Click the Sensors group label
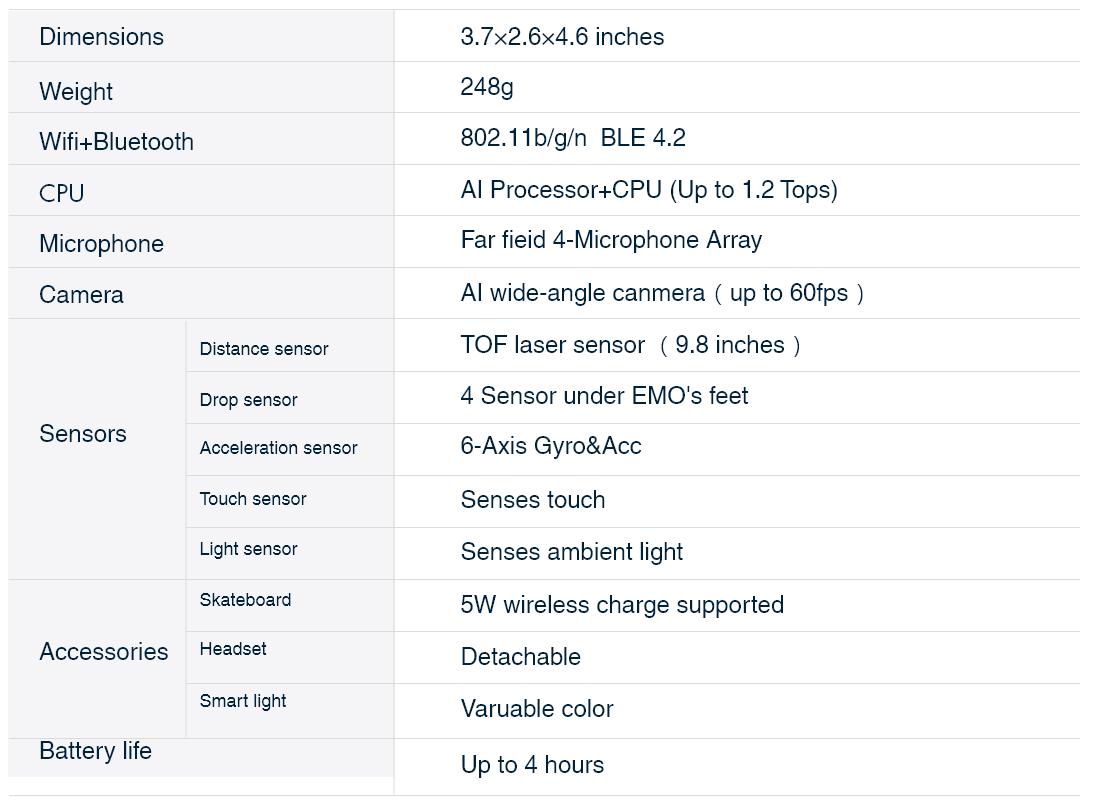This screenshot has width=1095, height=806. click(x=83, y=434)
